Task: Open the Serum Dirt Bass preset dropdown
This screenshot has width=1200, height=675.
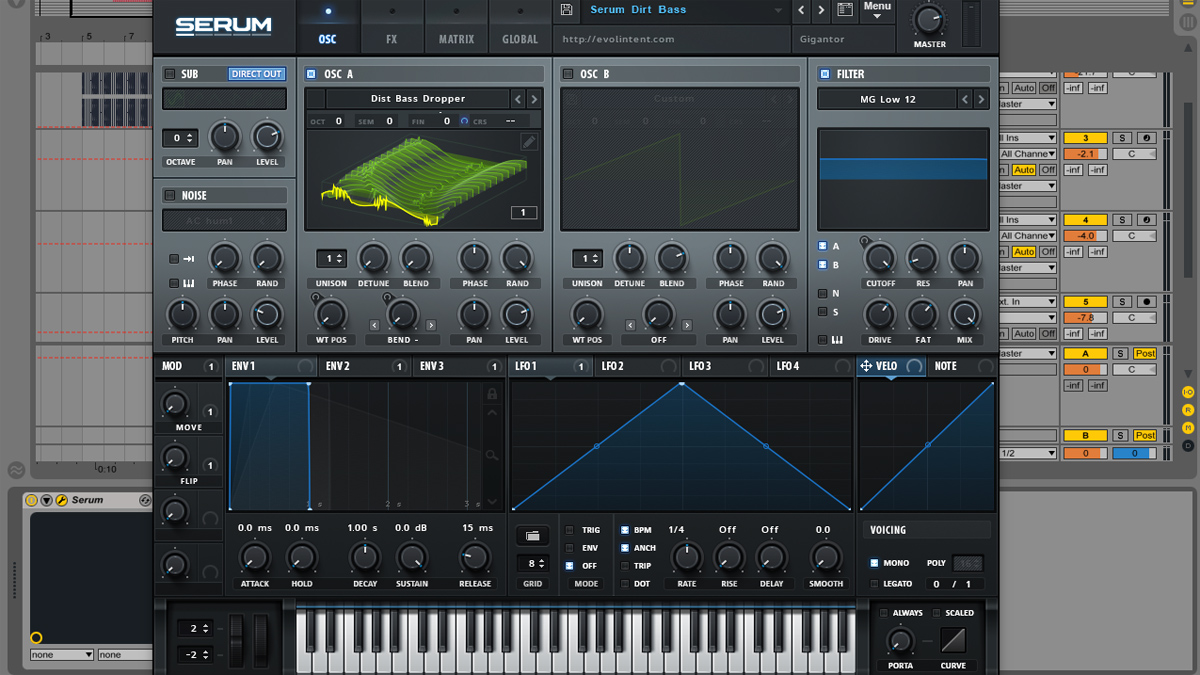Action: 686,10
